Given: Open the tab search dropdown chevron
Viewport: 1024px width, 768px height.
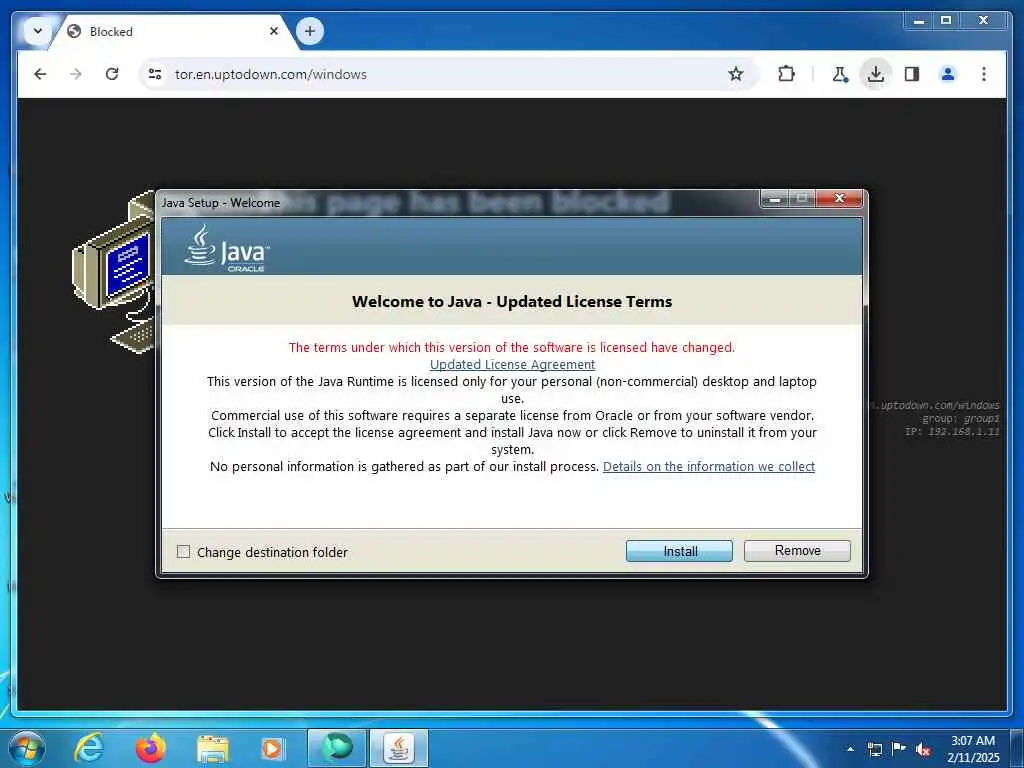Looking at the screenshot, I should tap(38, 31).
